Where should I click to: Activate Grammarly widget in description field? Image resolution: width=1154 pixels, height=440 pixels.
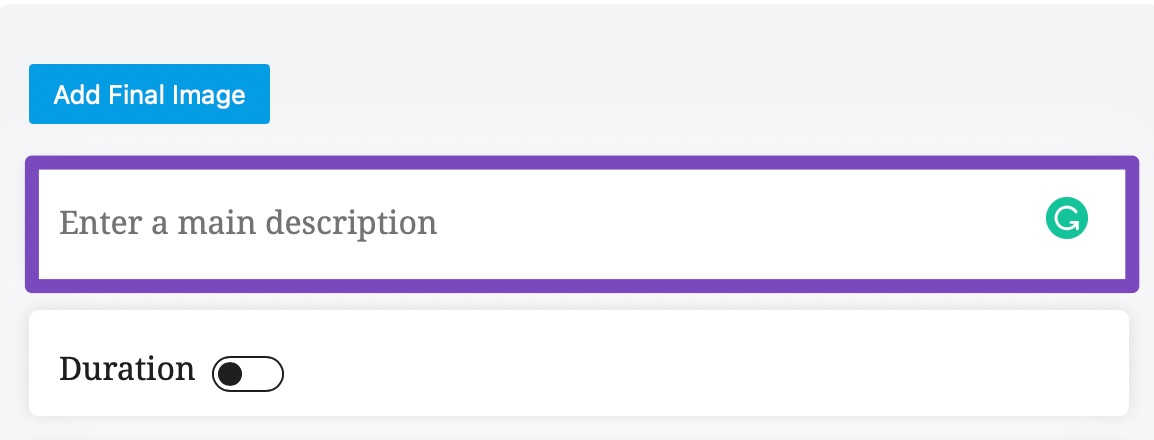pos(1066,219)
